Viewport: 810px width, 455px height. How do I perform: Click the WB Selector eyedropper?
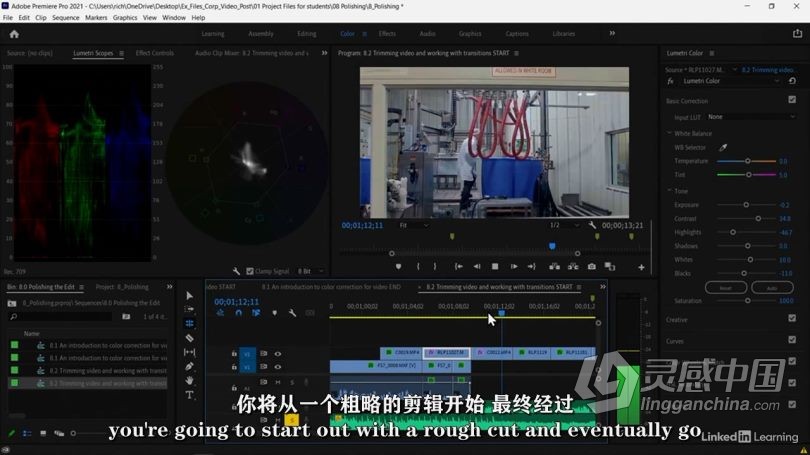[x=723, y=147]
